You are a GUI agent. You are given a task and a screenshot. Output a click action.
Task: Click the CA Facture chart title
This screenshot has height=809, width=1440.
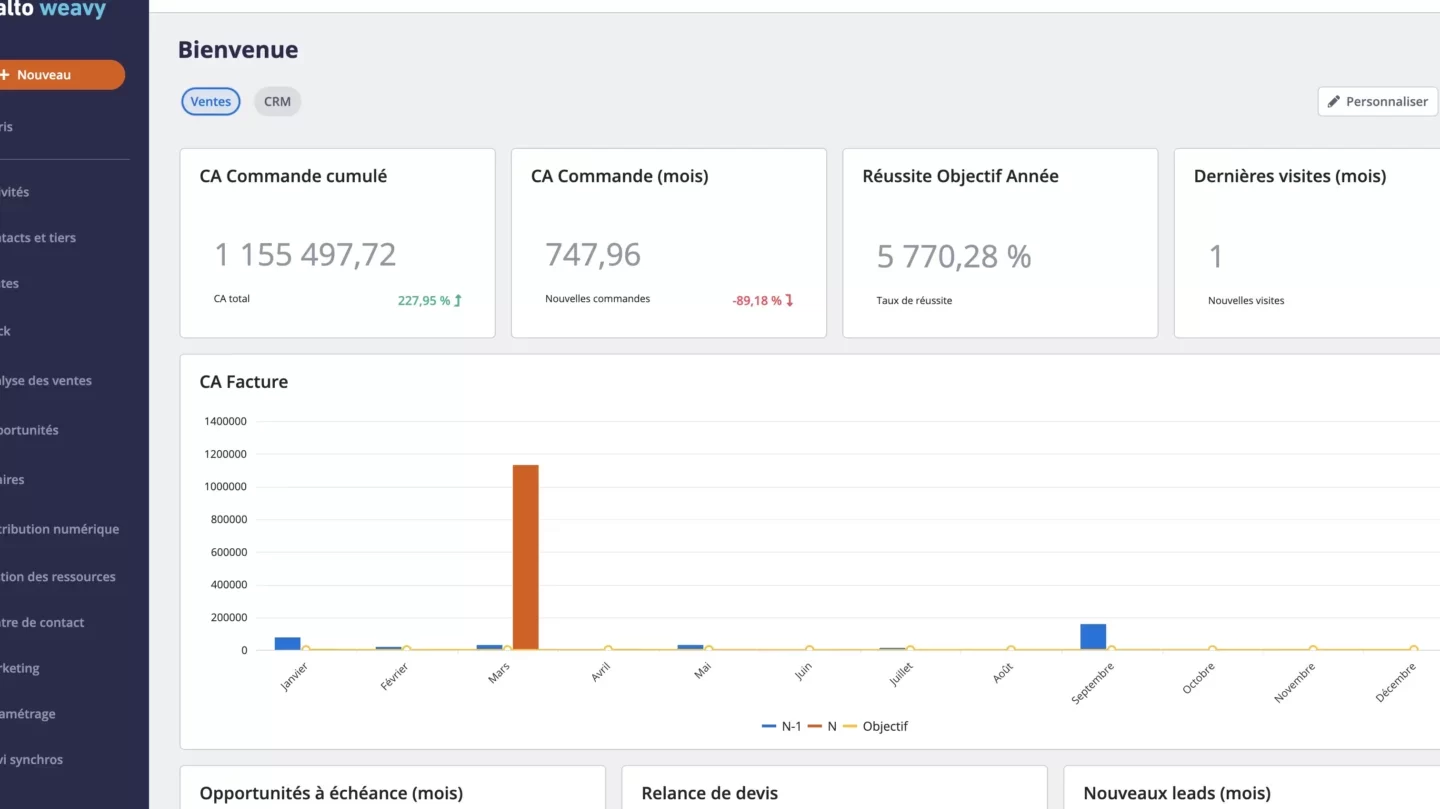[244, 382]
